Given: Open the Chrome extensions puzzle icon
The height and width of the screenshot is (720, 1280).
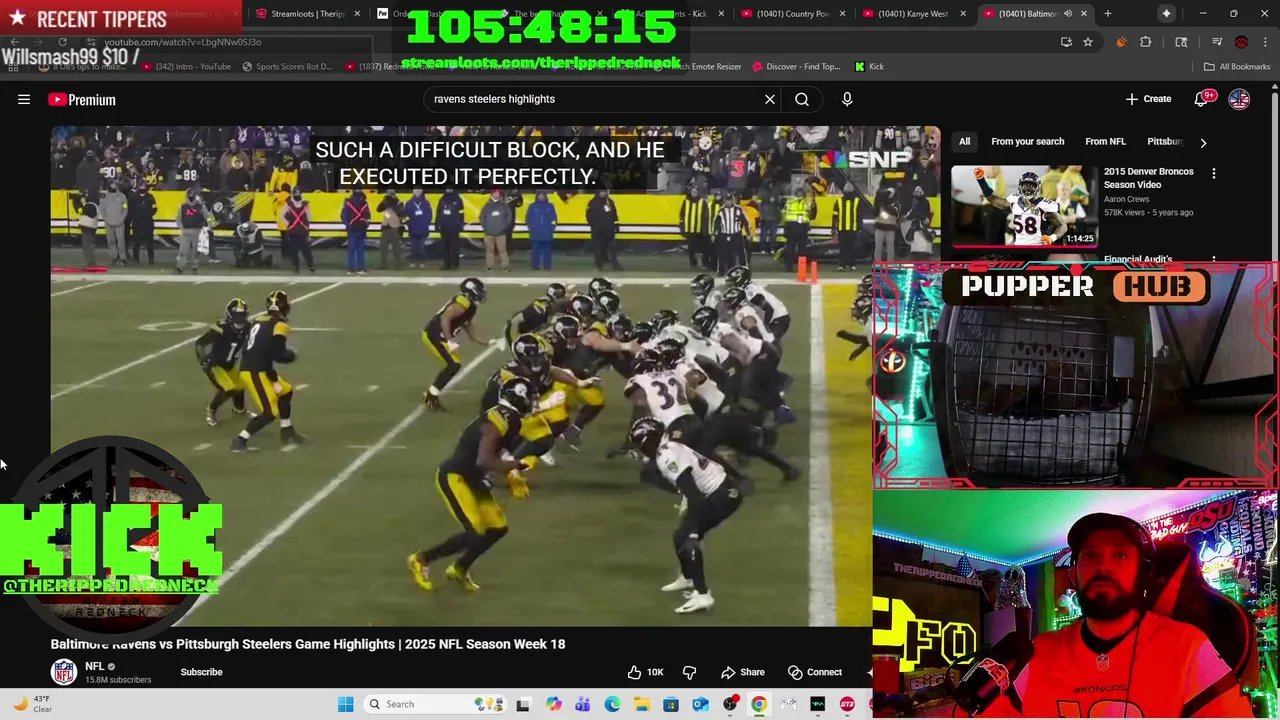Looking at the screenshot, I should pos(1146,42).
